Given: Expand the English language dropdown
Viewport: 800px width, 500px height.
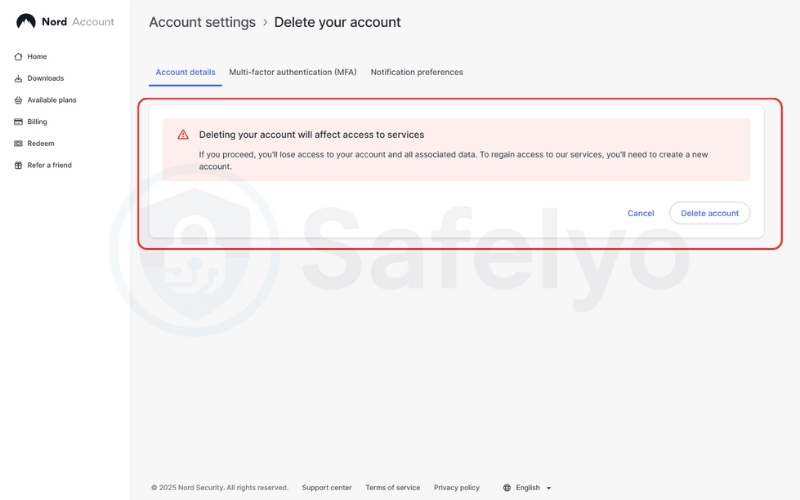Looking at the screenshot, I should click(549, 488).
